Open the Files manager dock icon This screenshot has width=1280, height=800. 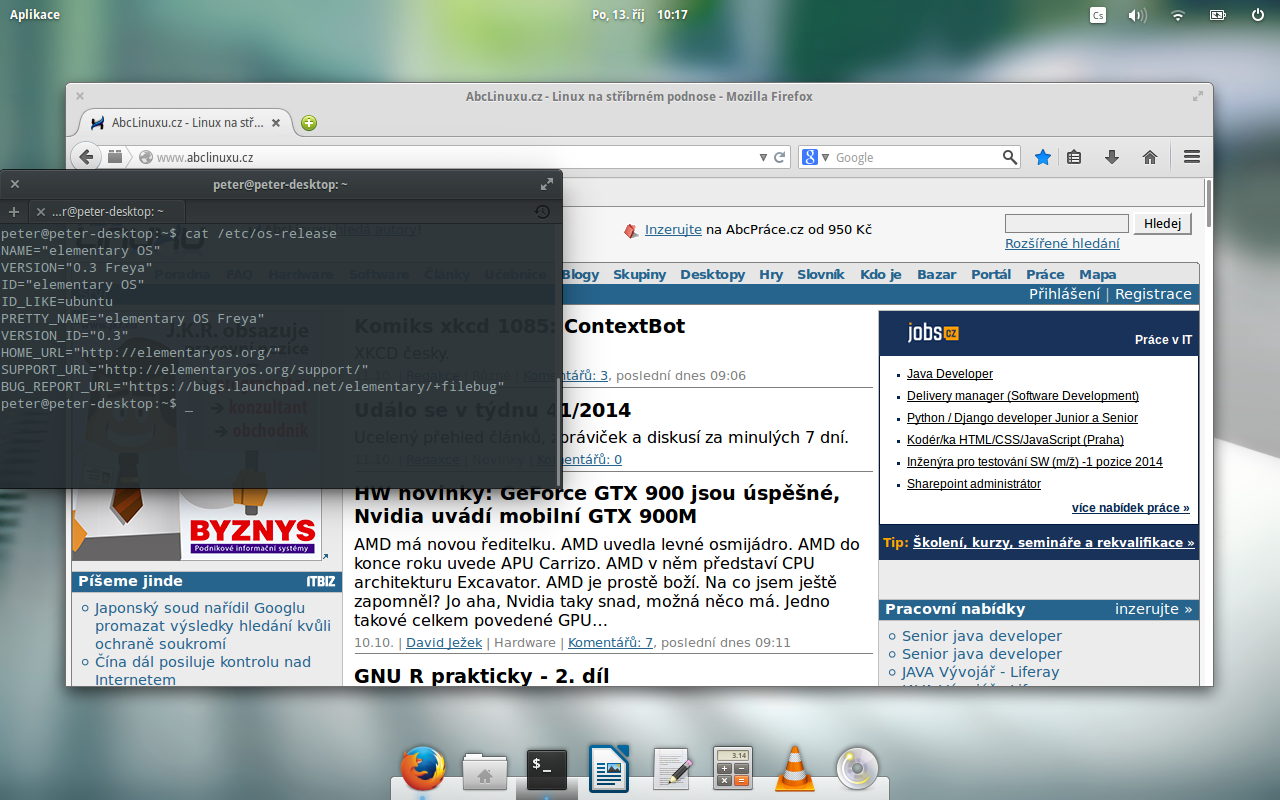tap(485, 770)
